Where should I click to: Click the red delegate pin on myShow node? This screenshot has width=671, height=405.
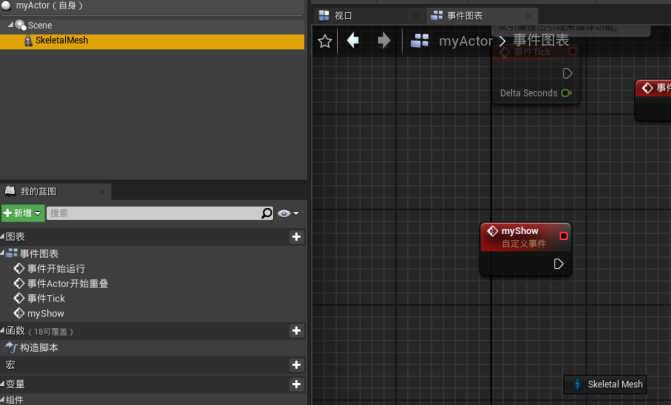pos(563,236)
